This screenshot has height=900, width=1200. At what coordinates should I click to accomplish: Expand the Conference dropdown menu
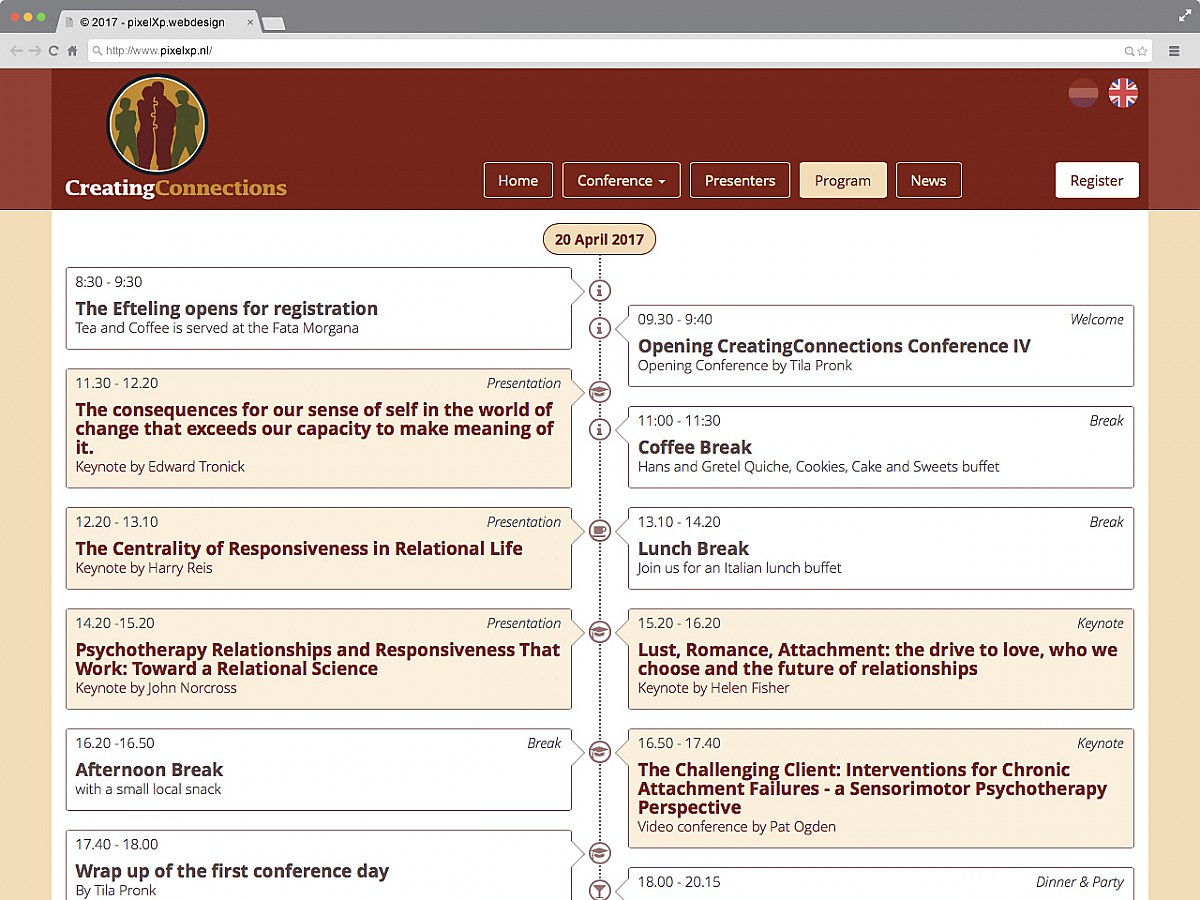pos(621,181)
